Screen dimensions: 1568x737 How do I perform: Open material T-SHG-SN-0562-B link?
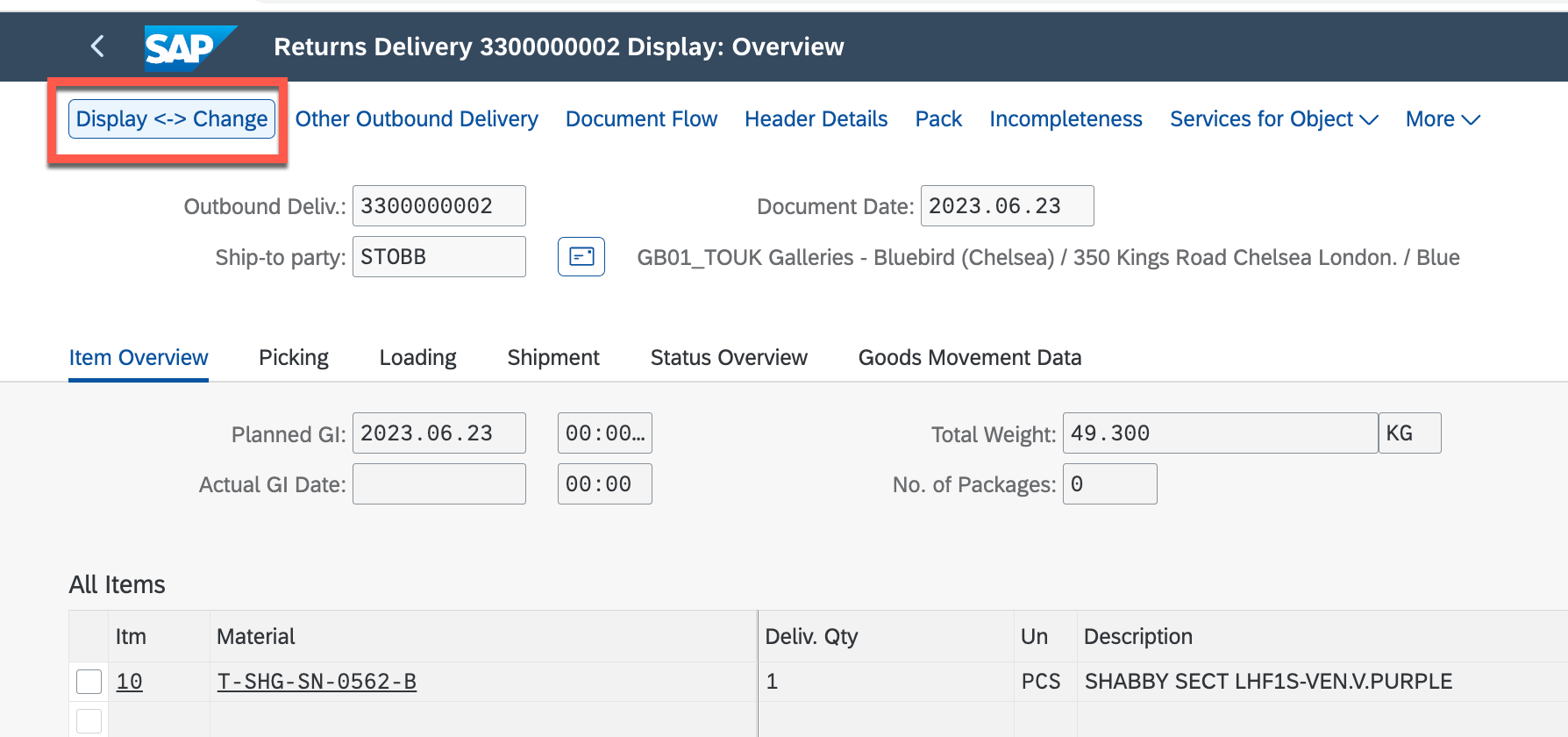[317, 682]
